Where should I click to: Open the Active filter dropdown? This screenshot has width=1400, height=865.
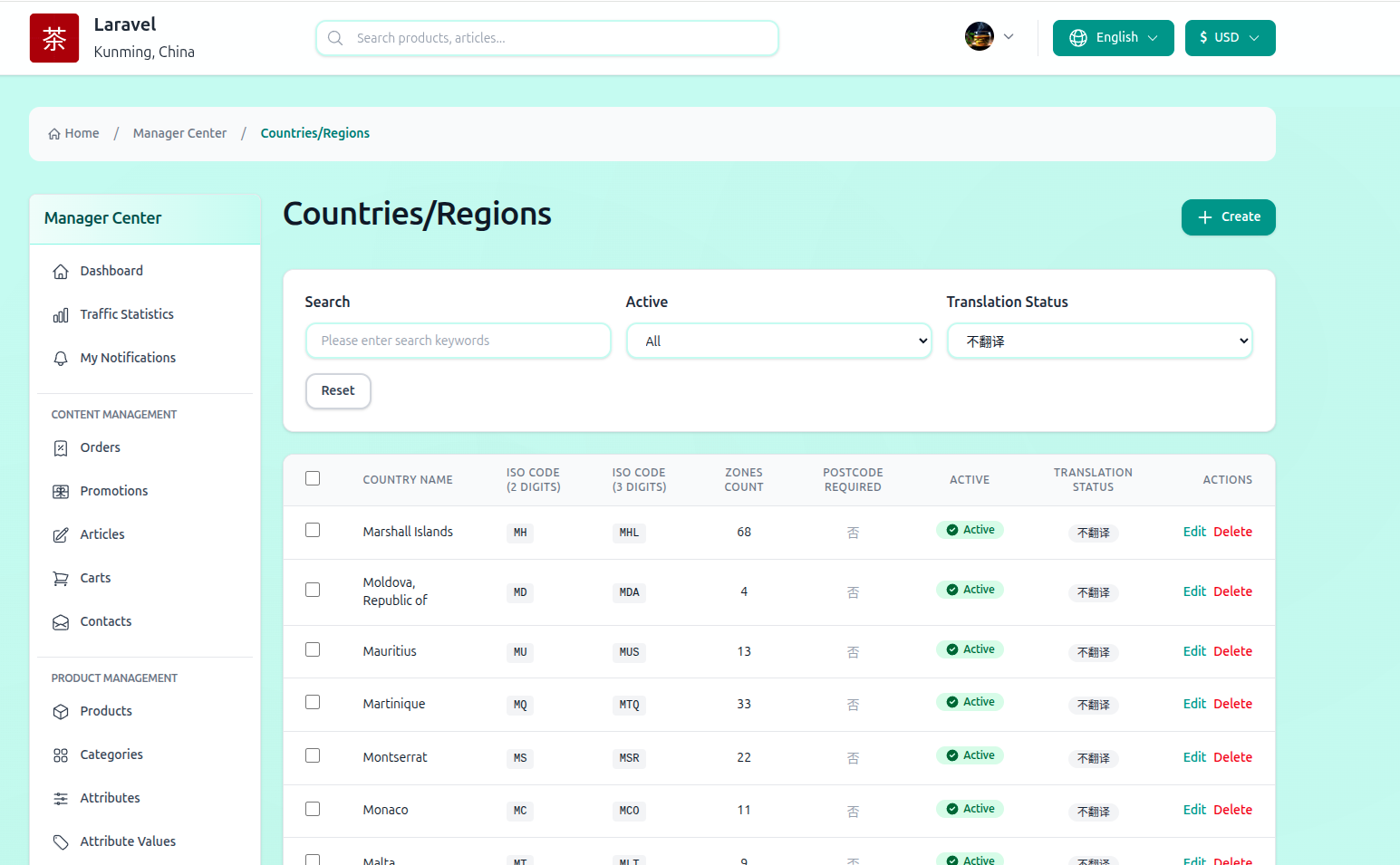779,341
